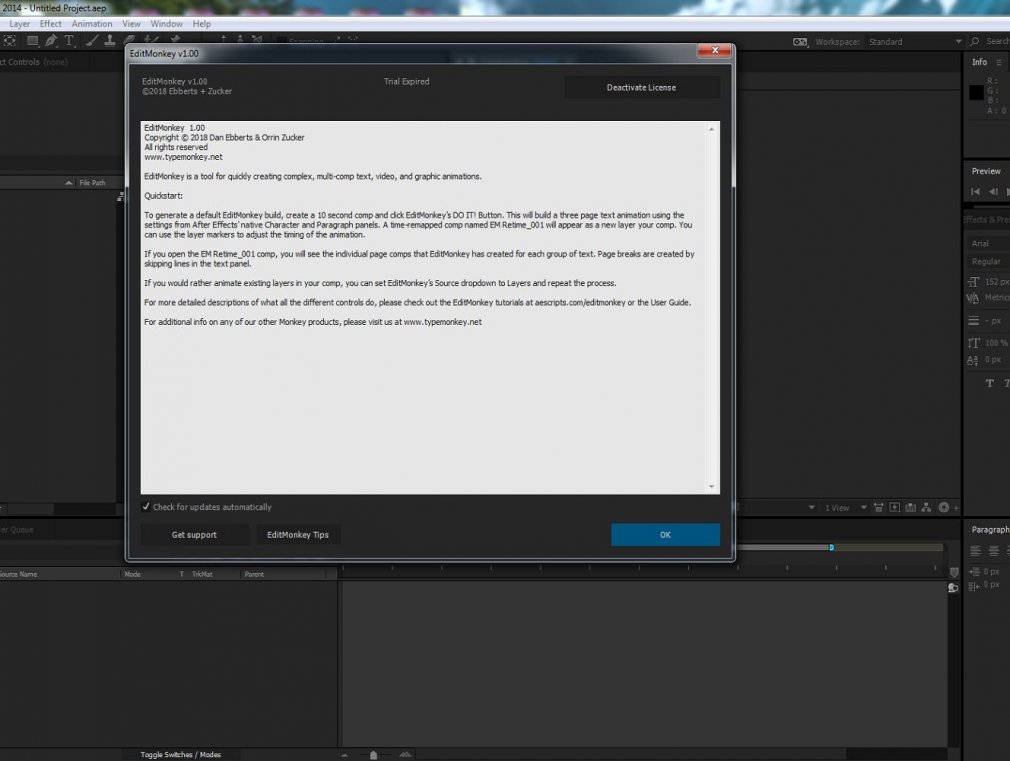Align paragraph text left

pos(976,550)
